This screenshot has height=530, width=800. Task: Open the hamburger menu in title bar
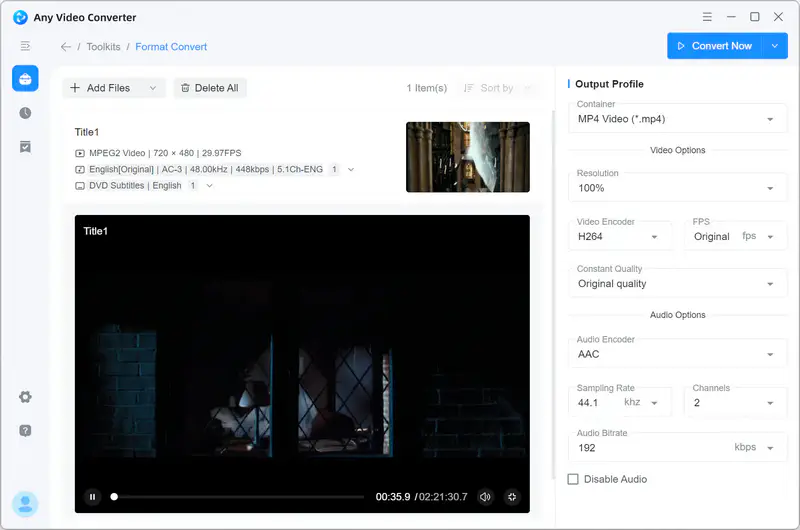[707, 17]
